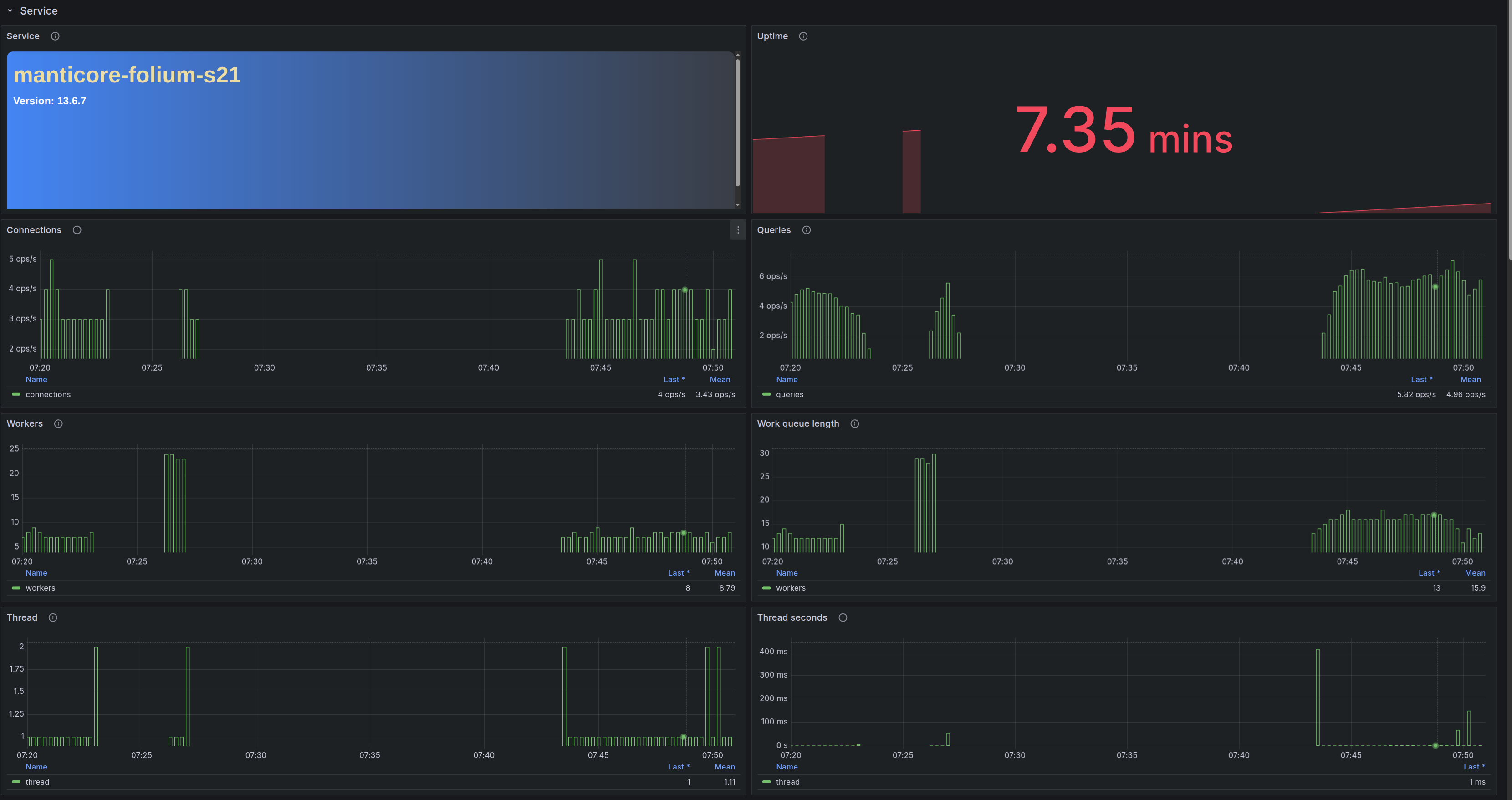Click the Thread panel info icon
The image size is (1512, 800).
[53, 617]
